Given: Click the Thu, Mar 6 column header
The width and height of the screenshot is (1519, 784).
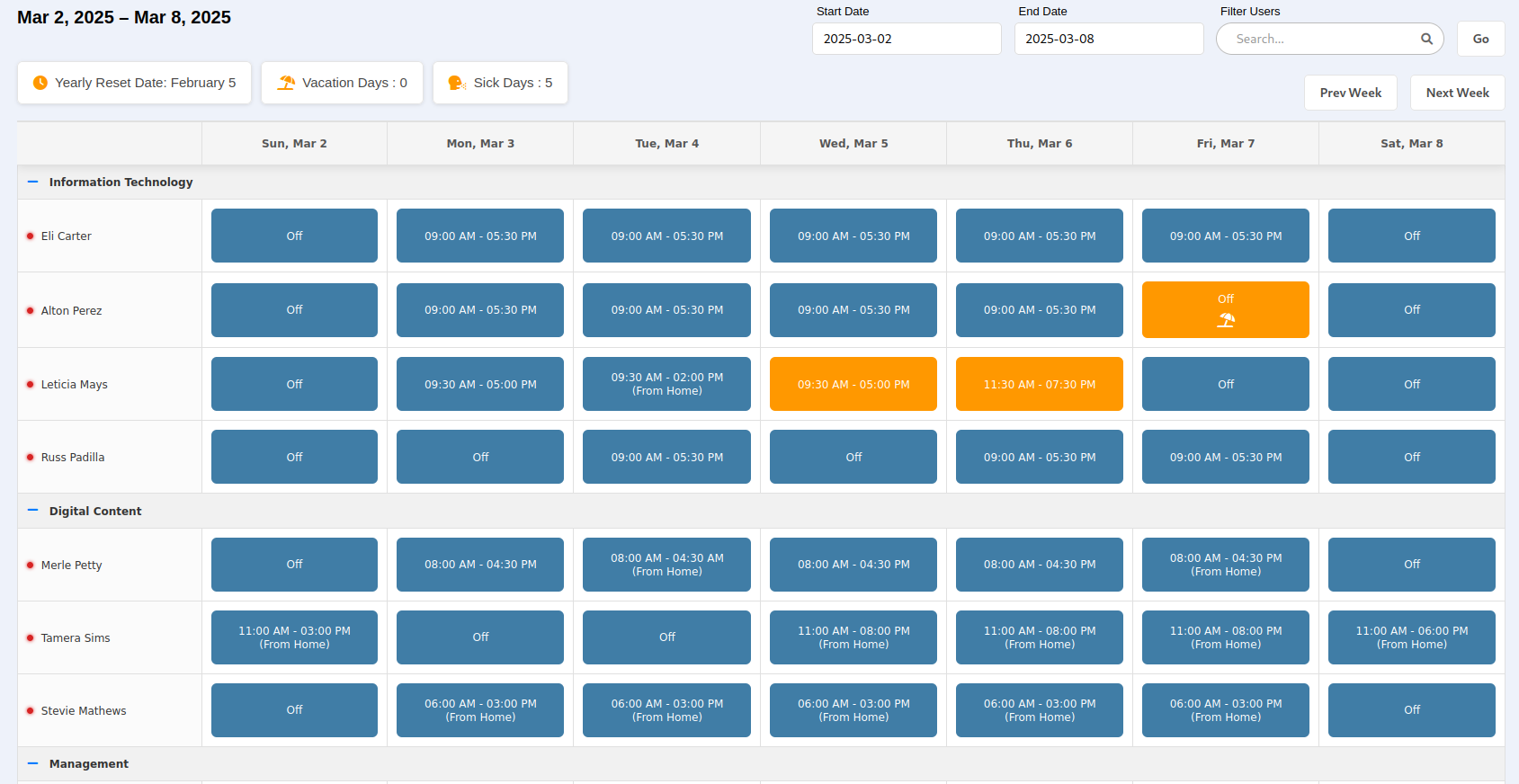Looking at the screenshot, I should [1040, 143].
